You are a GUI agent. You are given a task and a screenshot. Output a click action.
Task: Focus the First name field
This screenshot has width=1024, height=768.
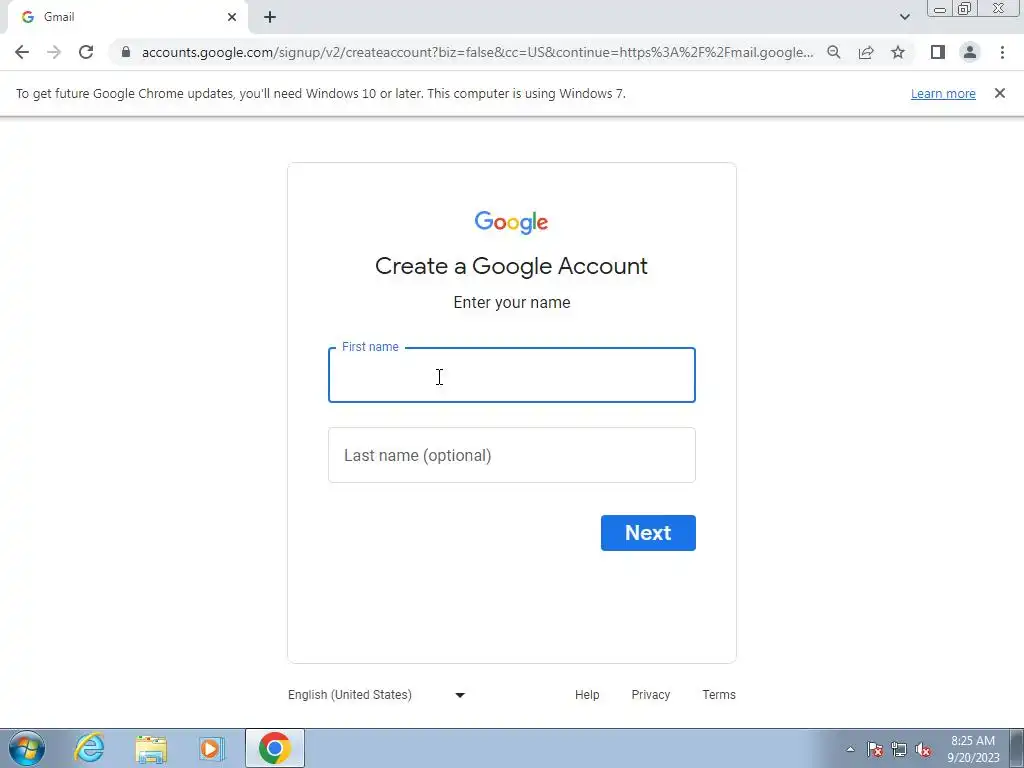point(511,375)
